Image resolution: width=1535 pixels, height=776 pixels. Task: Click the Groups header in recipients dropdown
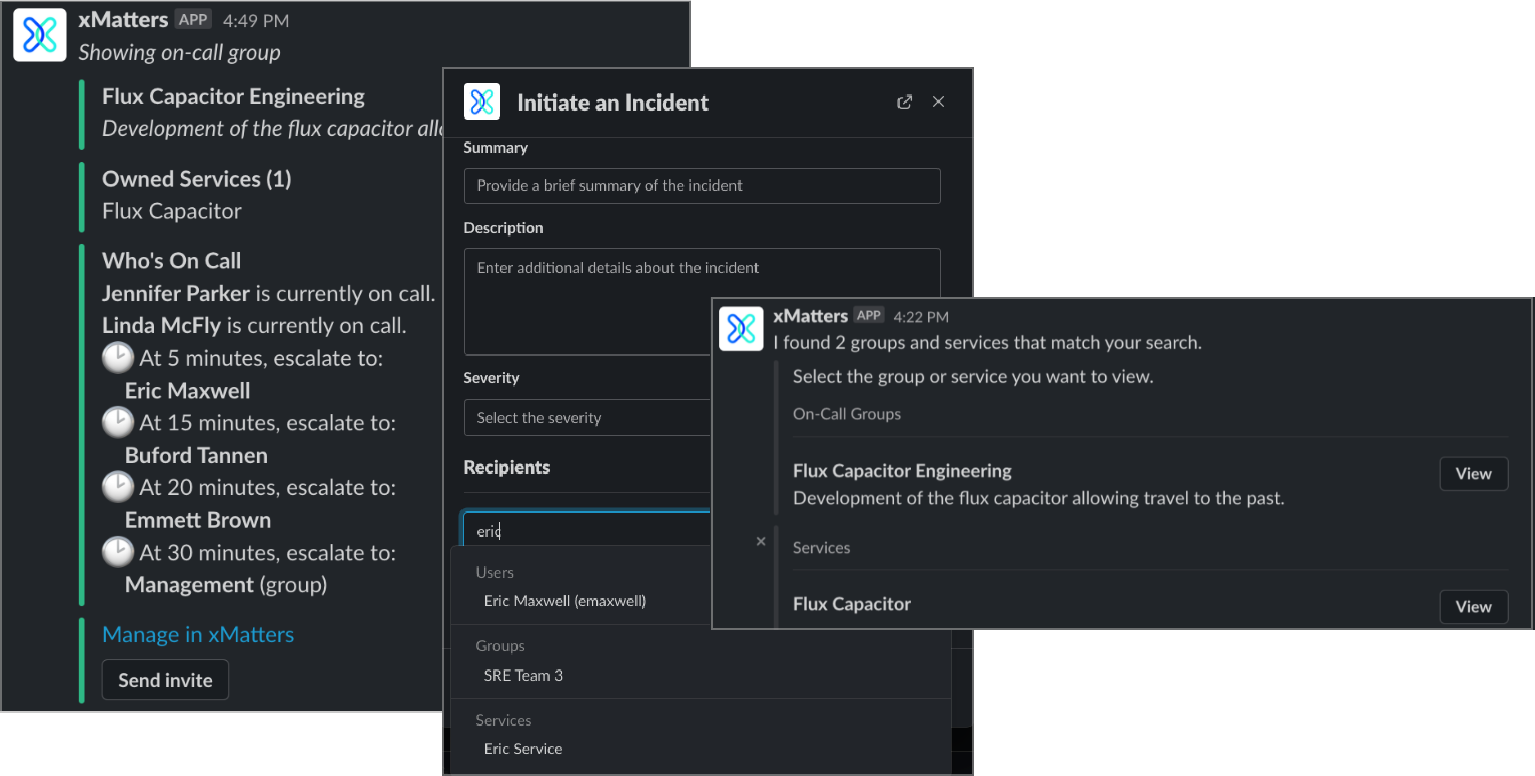point(500,646)
